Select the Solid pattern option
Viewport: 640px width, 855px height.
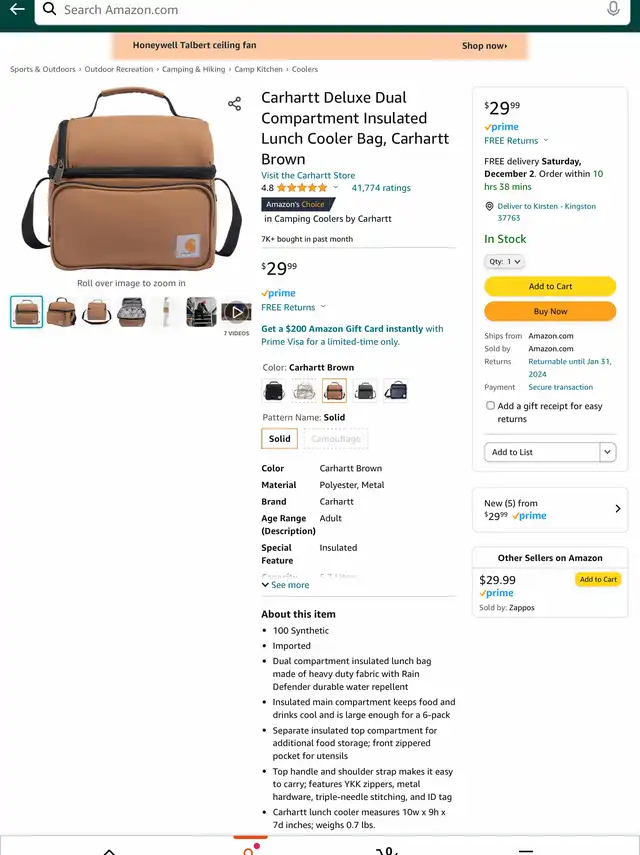279,438
